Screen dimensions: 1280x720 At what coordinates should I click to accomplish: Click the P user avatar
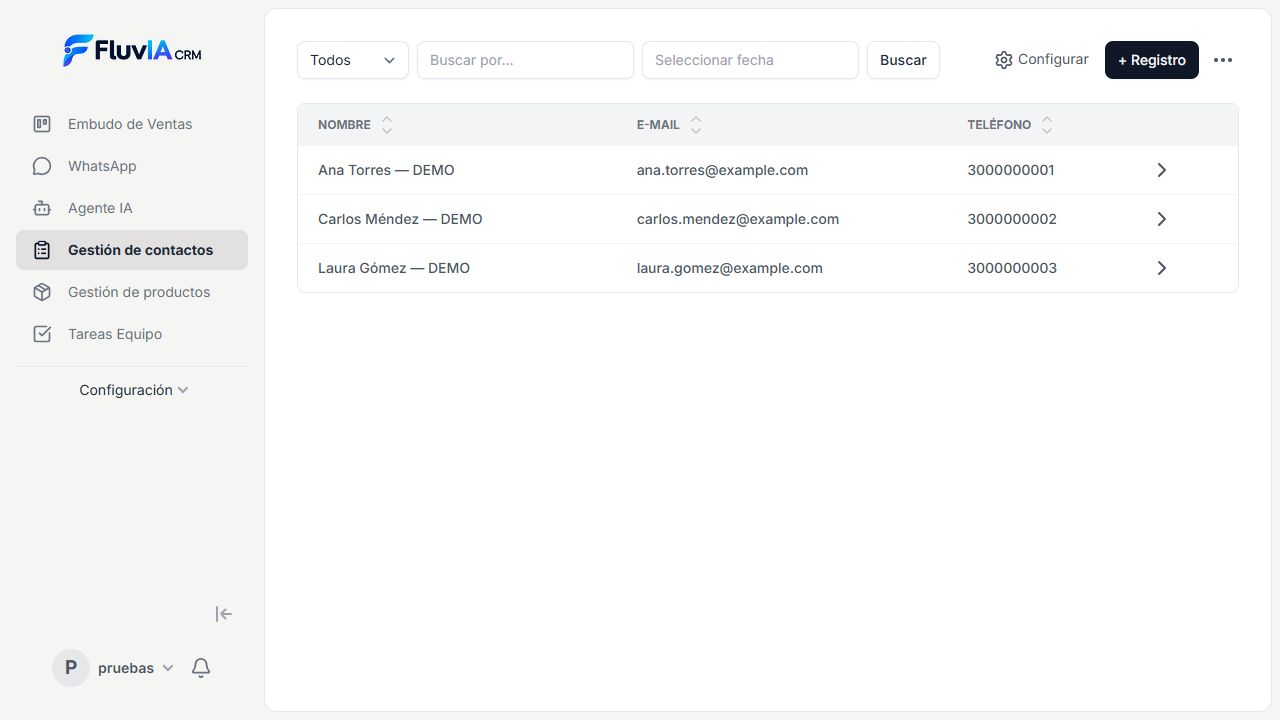[71, 668]
